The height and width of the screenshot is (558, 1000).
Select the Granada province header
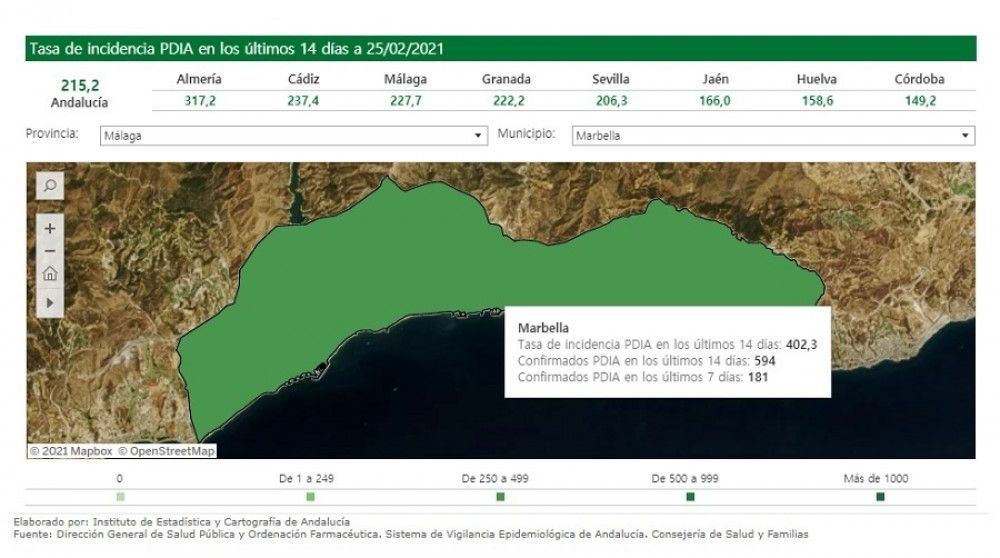[x=506, y=79]
